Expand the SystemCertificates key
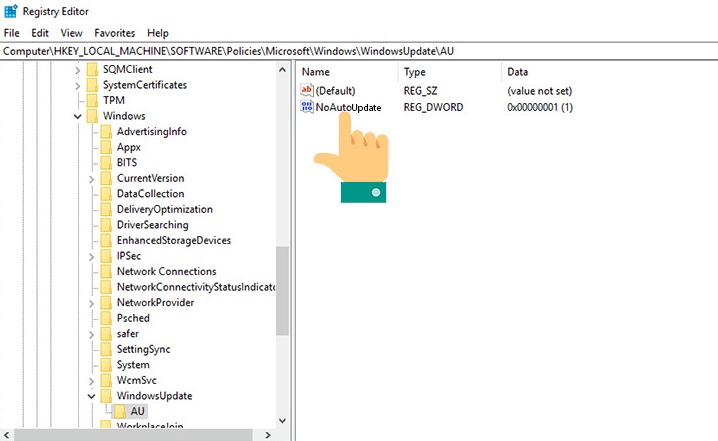This screenshot has width=718, height=441. click(x=77, y=86)
